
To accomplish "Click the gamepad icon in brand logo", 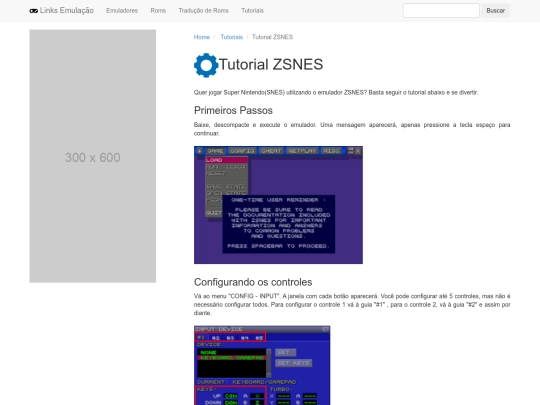I will pos(33,11).
